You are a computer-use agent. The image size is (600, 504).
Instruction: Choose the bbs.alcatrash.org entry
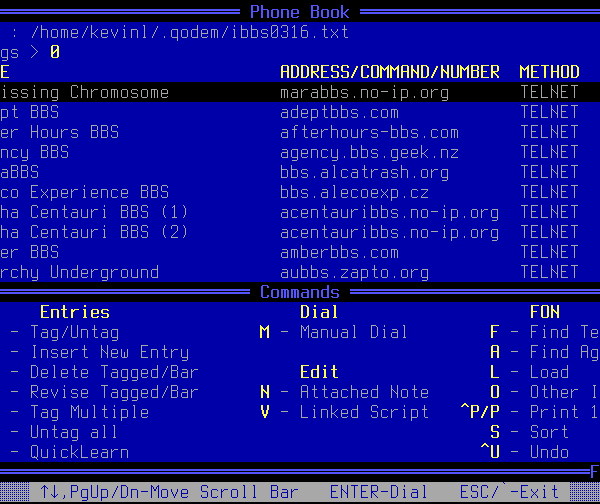point(364,172)
